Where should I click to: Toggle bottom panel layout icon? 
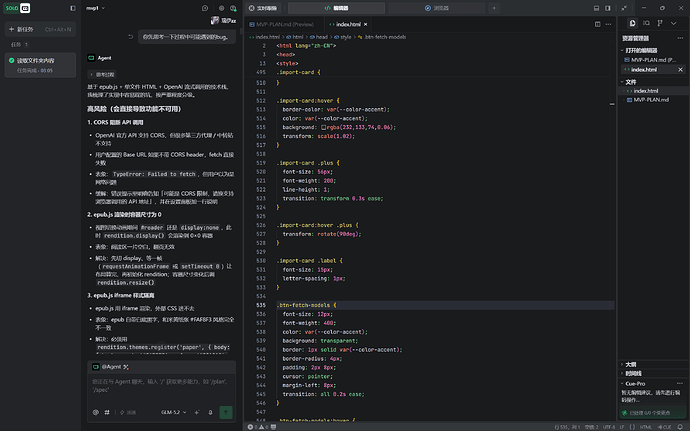[x=596, y=8]
